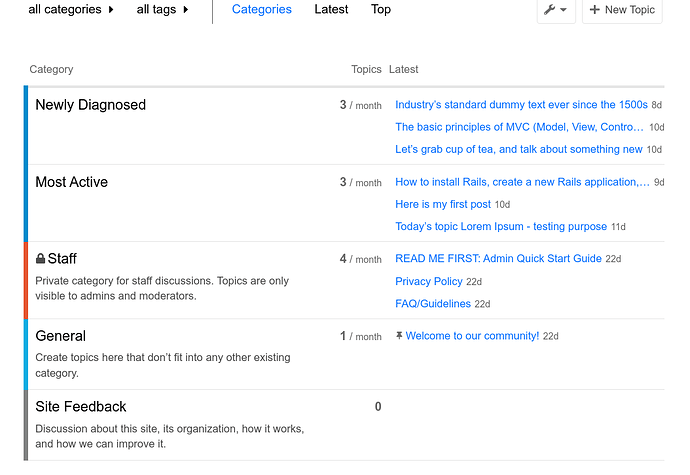Open the Staff category
This screenshot has height=475, width=690.
click(x=62, y=258)
